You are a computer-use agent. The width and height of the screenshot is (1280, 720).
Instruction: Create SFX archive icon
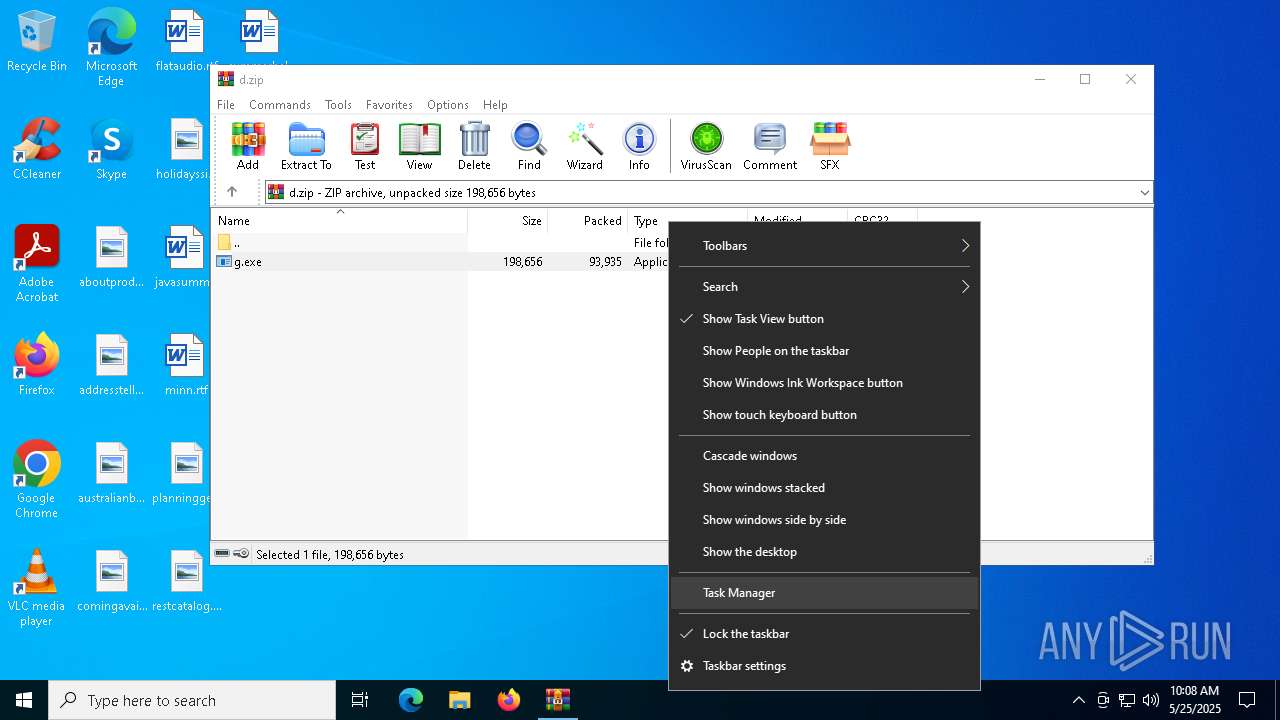[830, 147]
